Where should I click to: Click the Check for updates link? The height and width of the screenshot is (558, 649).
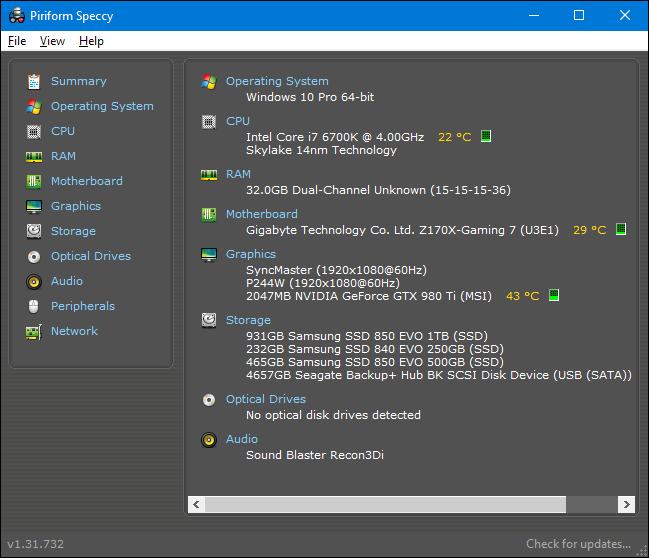click(x=579, y=544)
